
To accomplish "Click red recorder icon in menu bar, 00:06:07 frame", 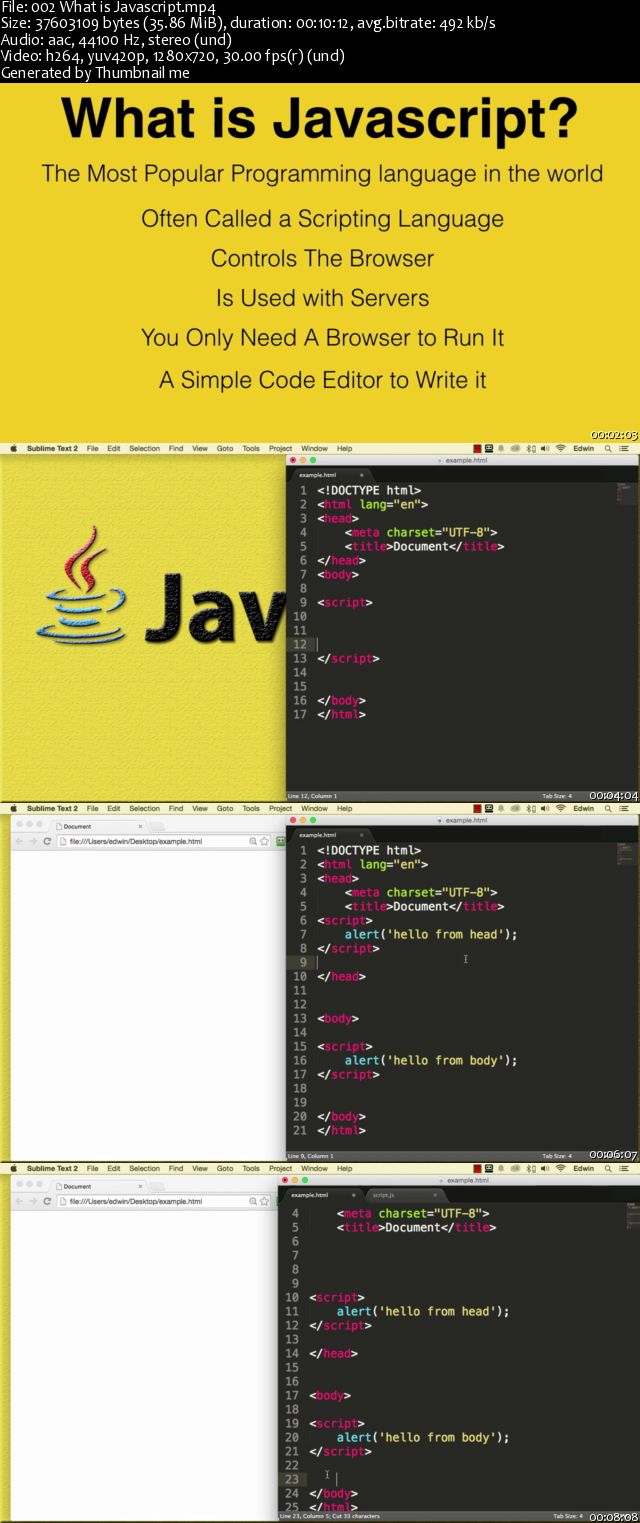I will pyautogui.click(x=478, y=809).
